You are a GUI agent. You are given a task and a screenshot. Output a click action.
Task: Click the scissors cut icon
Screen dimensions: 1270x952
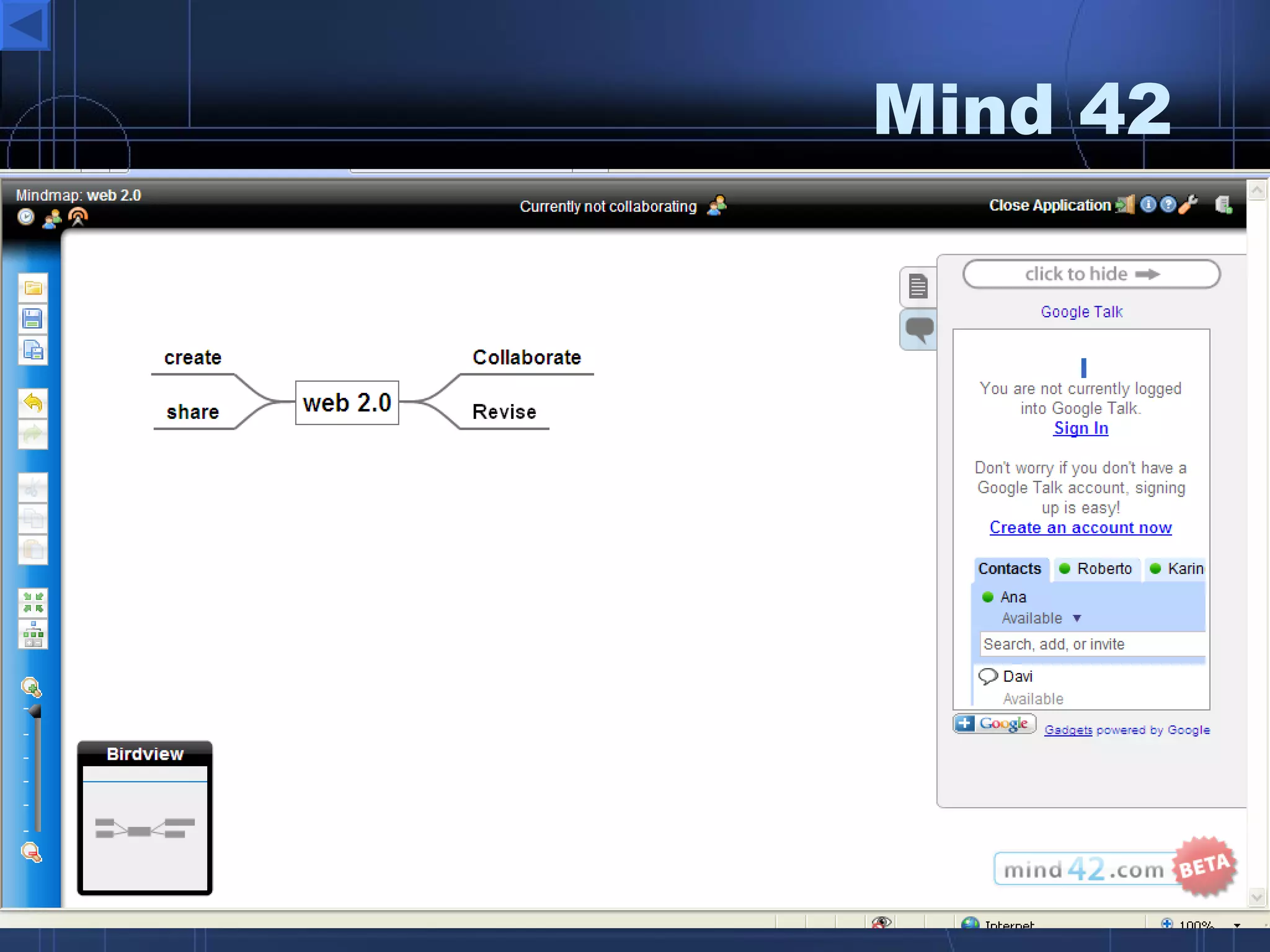[x=33, y=488]
